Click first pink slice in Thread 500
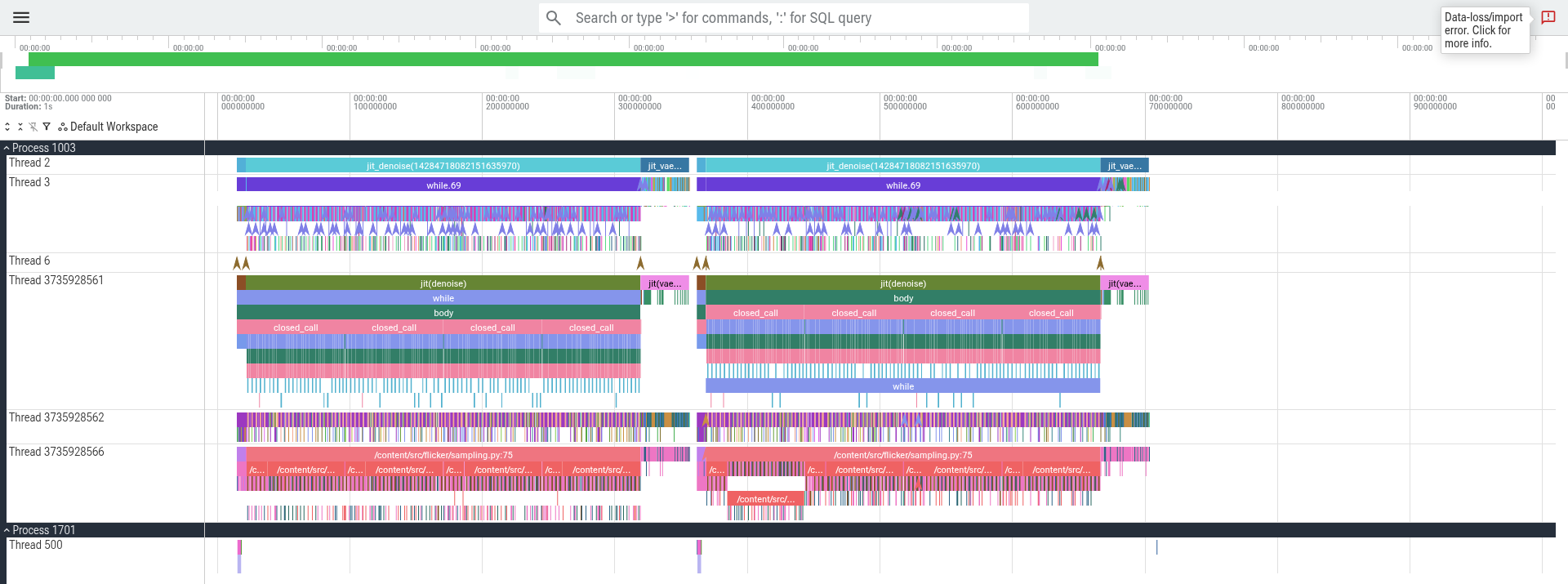Screen dimensions: 1568x584 [x=239, y=547]
